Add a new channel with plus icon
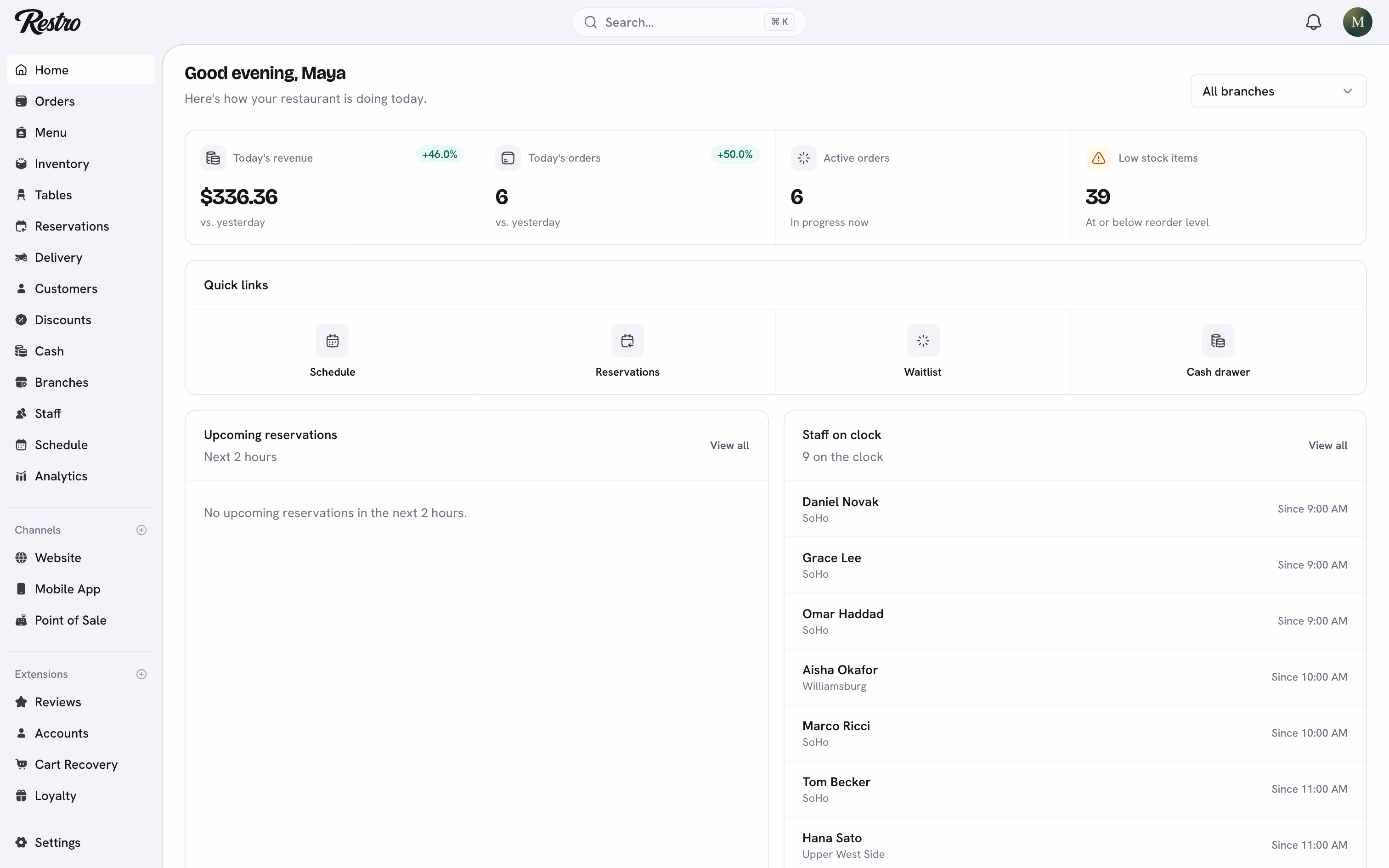This screenshot has width=1389, height=868. (x=141, y=530)
